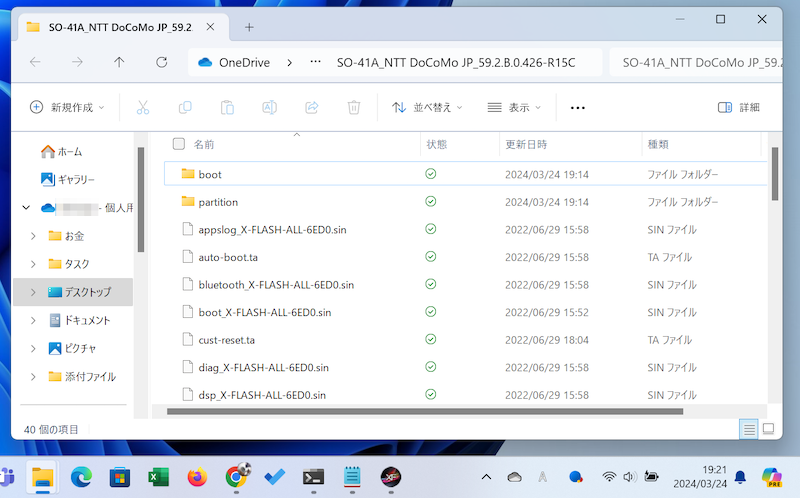Switch to large thumbnails view icon
Image resolution: width=800 pixels, height=498 pixels.
point(768,429)
